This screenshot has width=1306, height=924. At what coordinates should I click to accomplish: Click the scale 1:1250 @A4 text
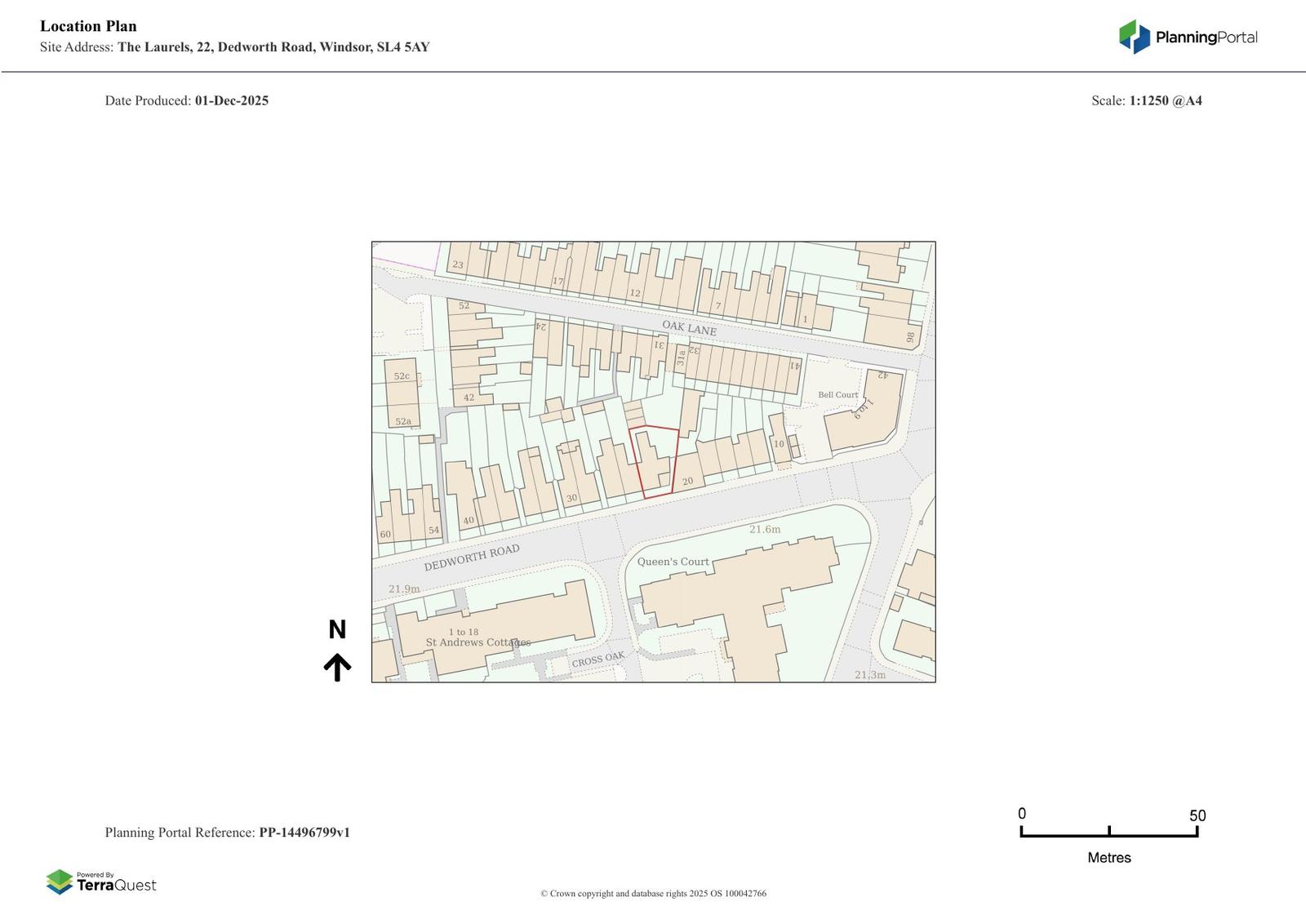pyautogui.click(x=1165, y=100)
